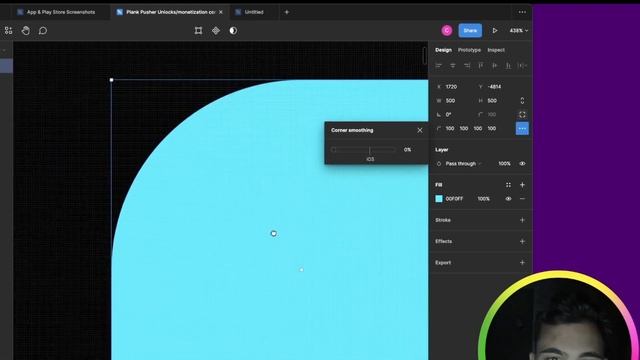The height and width of the screenshot is (360, 640).
Task: Switch to App & Play Store Screenshots tab
Action: pyautogui.click(x=56, y=12)
